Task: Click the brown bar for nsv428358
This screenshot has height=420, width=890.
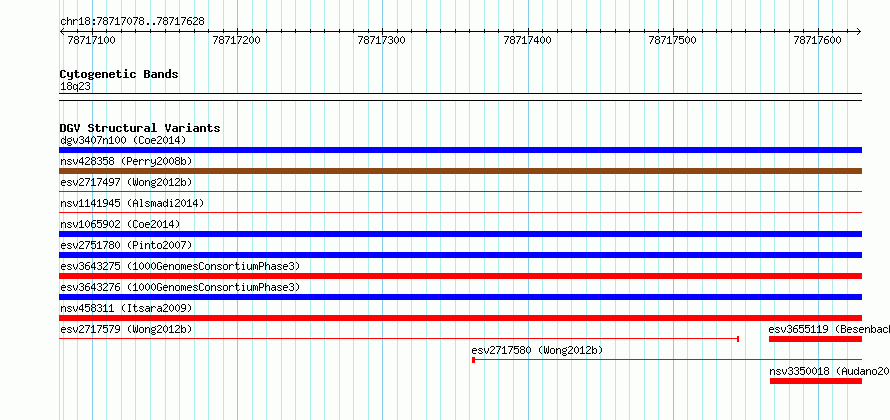Action: 460,171
